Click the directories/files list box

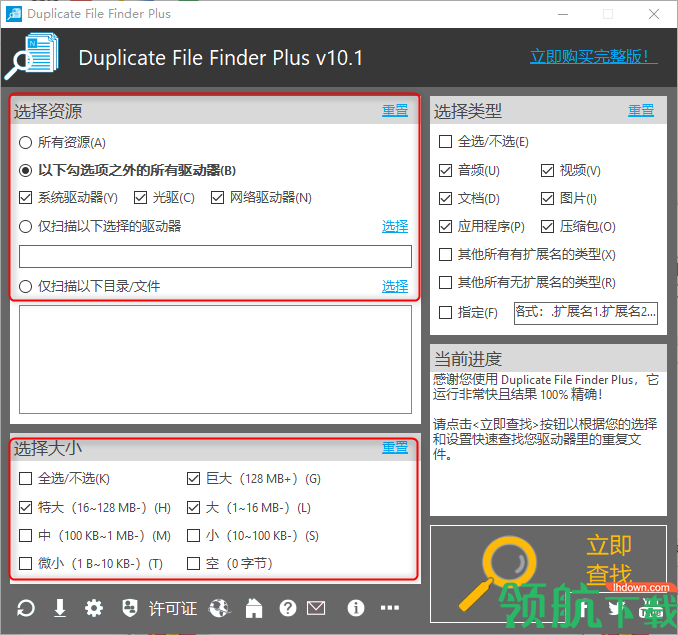(215, 360)
